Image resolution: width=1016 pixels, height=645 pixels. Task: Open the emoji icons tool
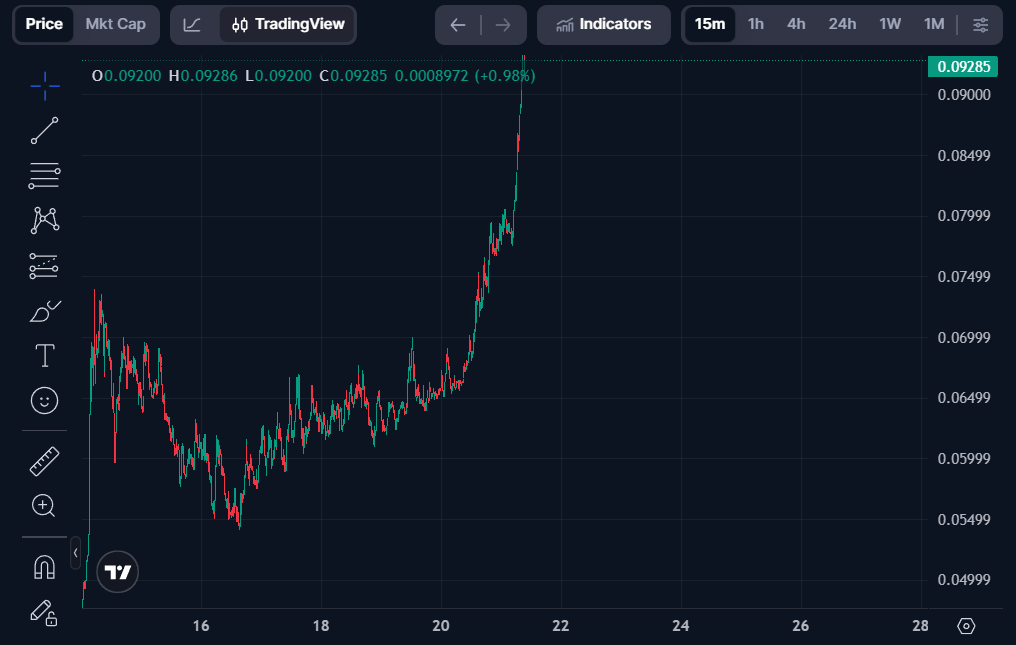click(x=45, y=401)
